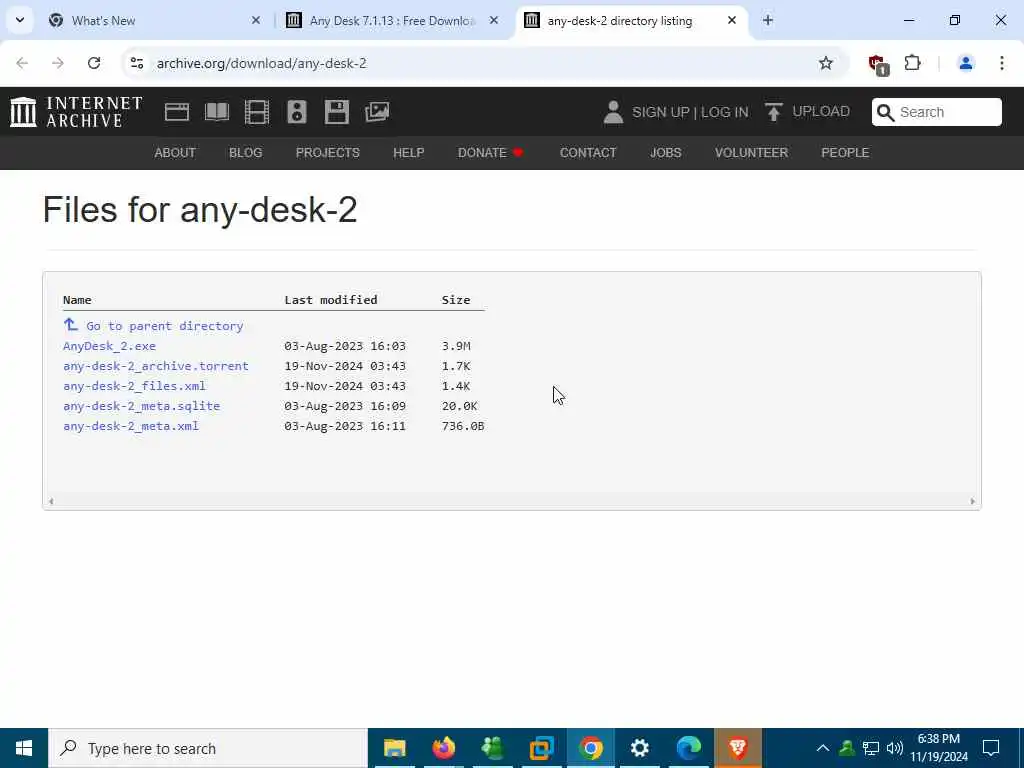Image resolution: width=1024 pixels, height=768 pixels.
Task: Download the AnyDesk_2.exe file
Action: [109, 346]
